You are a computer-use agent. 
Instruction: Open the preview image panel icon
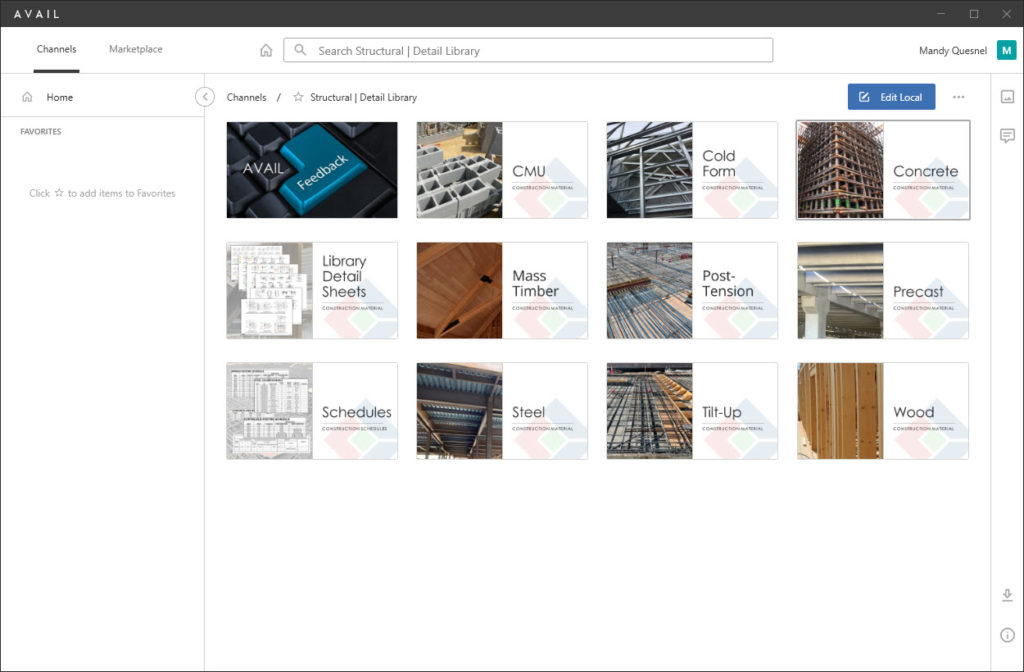click(x=1008, y=97)
